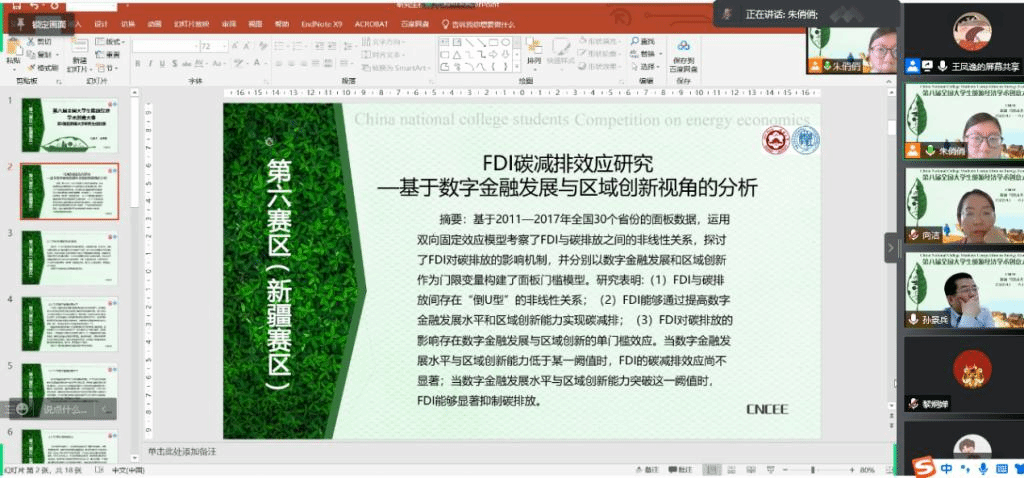Click the Undo icon in quick access toolbar
The width and height of the screenshot is (1024, 478).
pos(35,5)
